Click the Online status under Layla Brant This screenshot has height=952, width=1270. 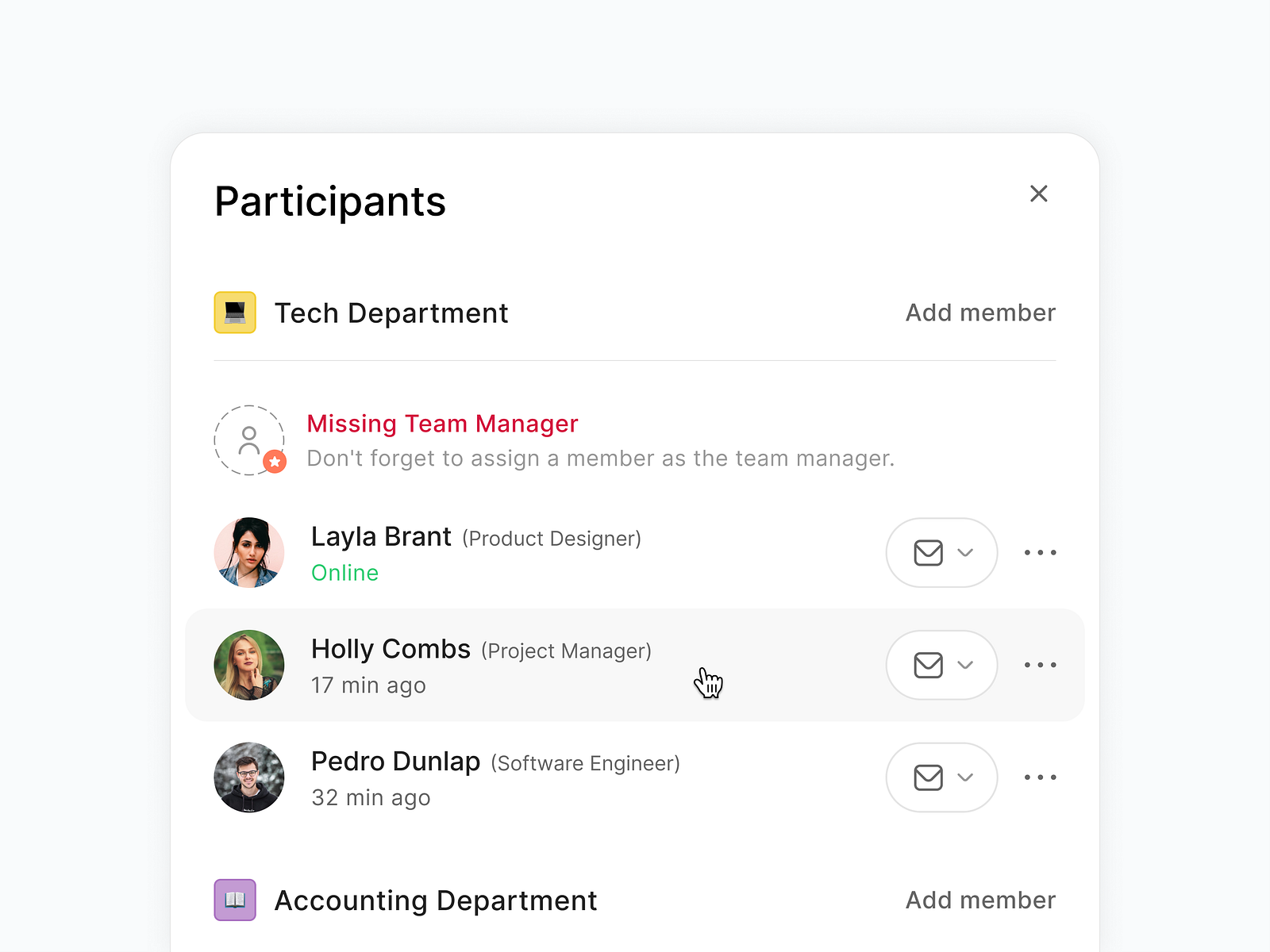coord(344,573)
